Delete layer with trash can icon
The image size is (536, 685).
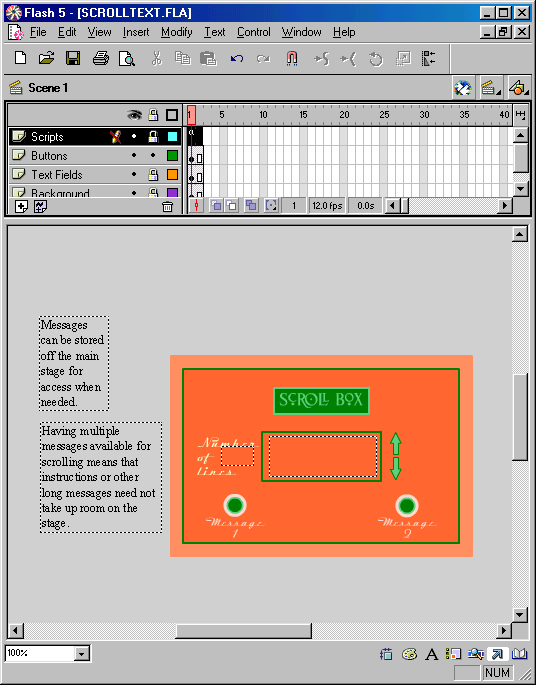(167, 206)
